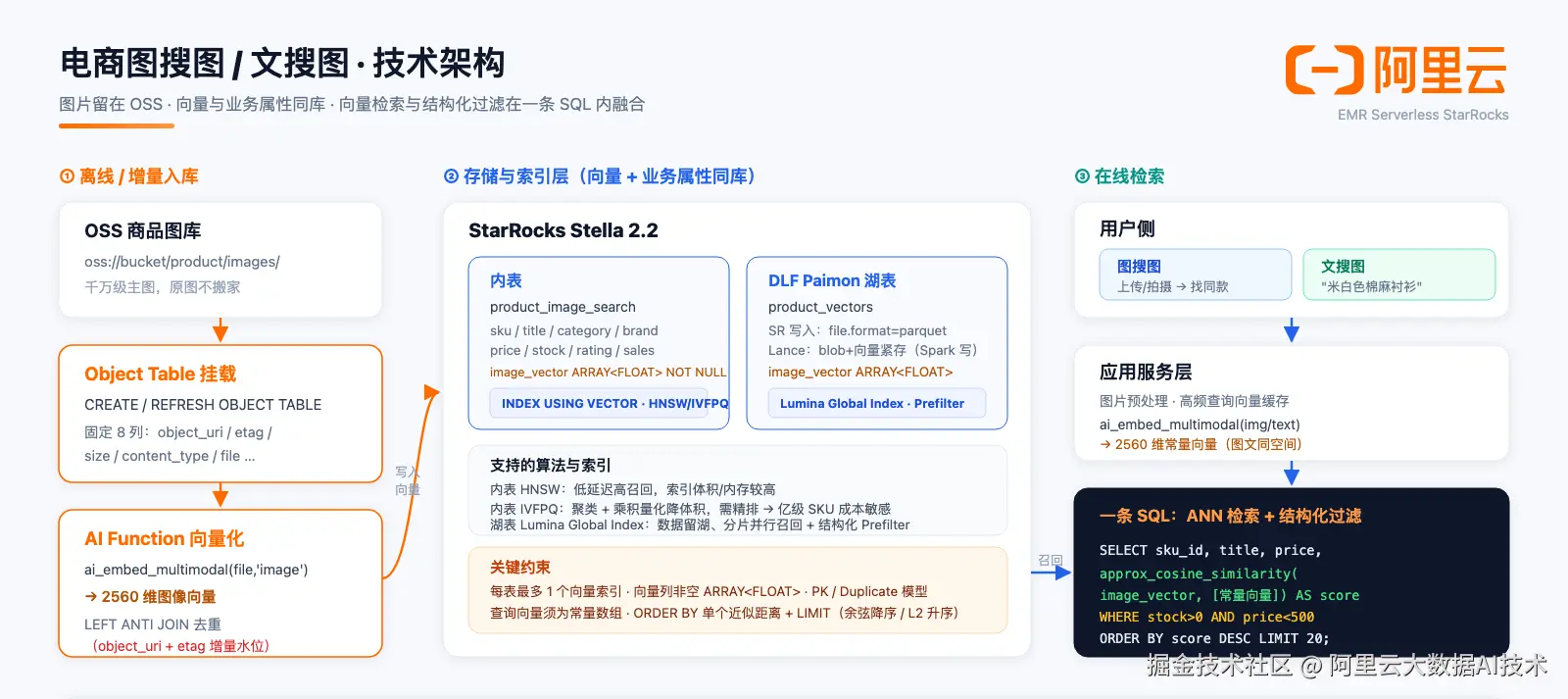
Task: Click the 湖表 Lumina Global Index description line
Action: [700, 524]
